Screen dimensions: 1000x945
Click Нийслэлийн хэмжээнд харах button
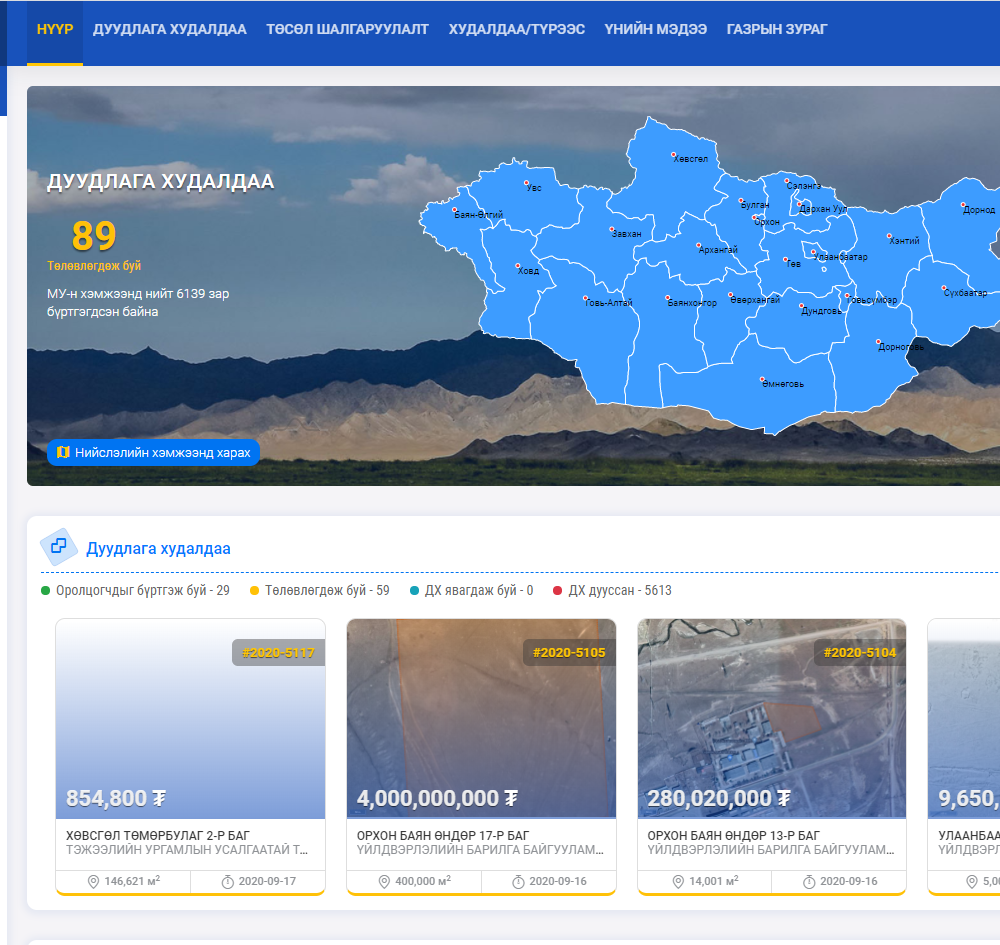click(x=154, y=453)
